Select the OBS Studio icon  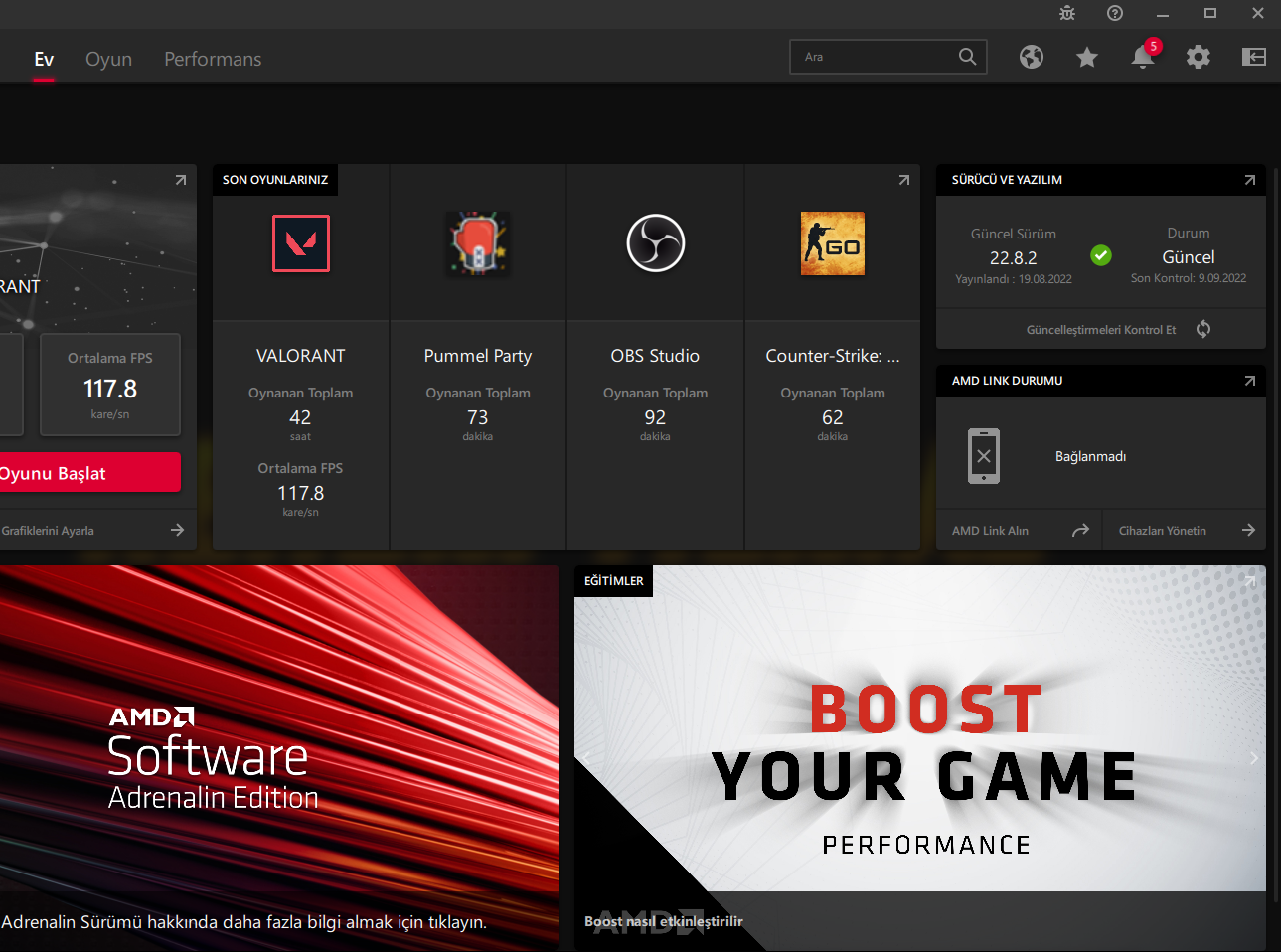point(656,243)
